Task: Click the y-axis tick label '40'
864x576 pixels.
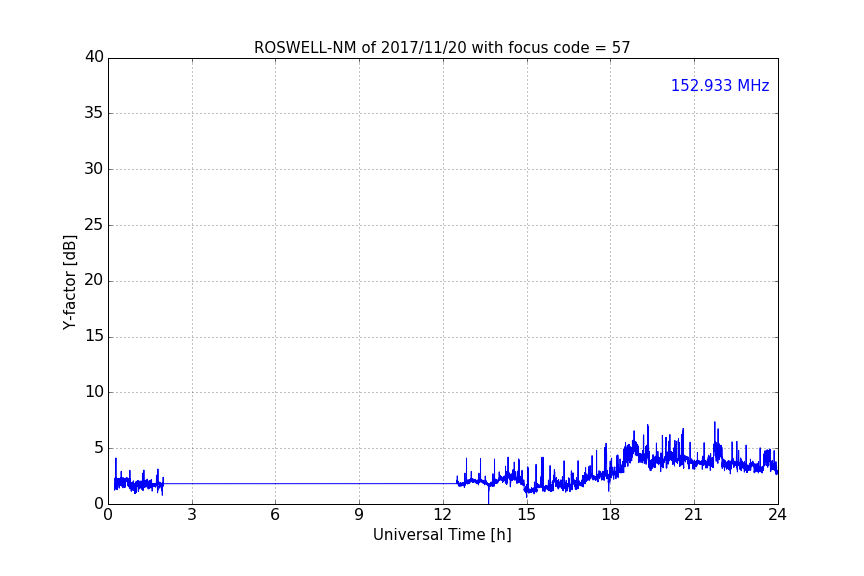Action: pos(94,57)
